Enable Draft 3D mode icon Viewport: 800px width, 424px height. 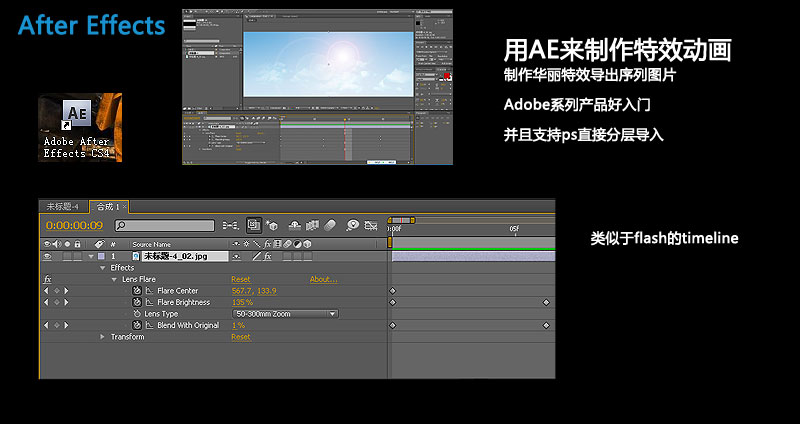tap(272, 226)
